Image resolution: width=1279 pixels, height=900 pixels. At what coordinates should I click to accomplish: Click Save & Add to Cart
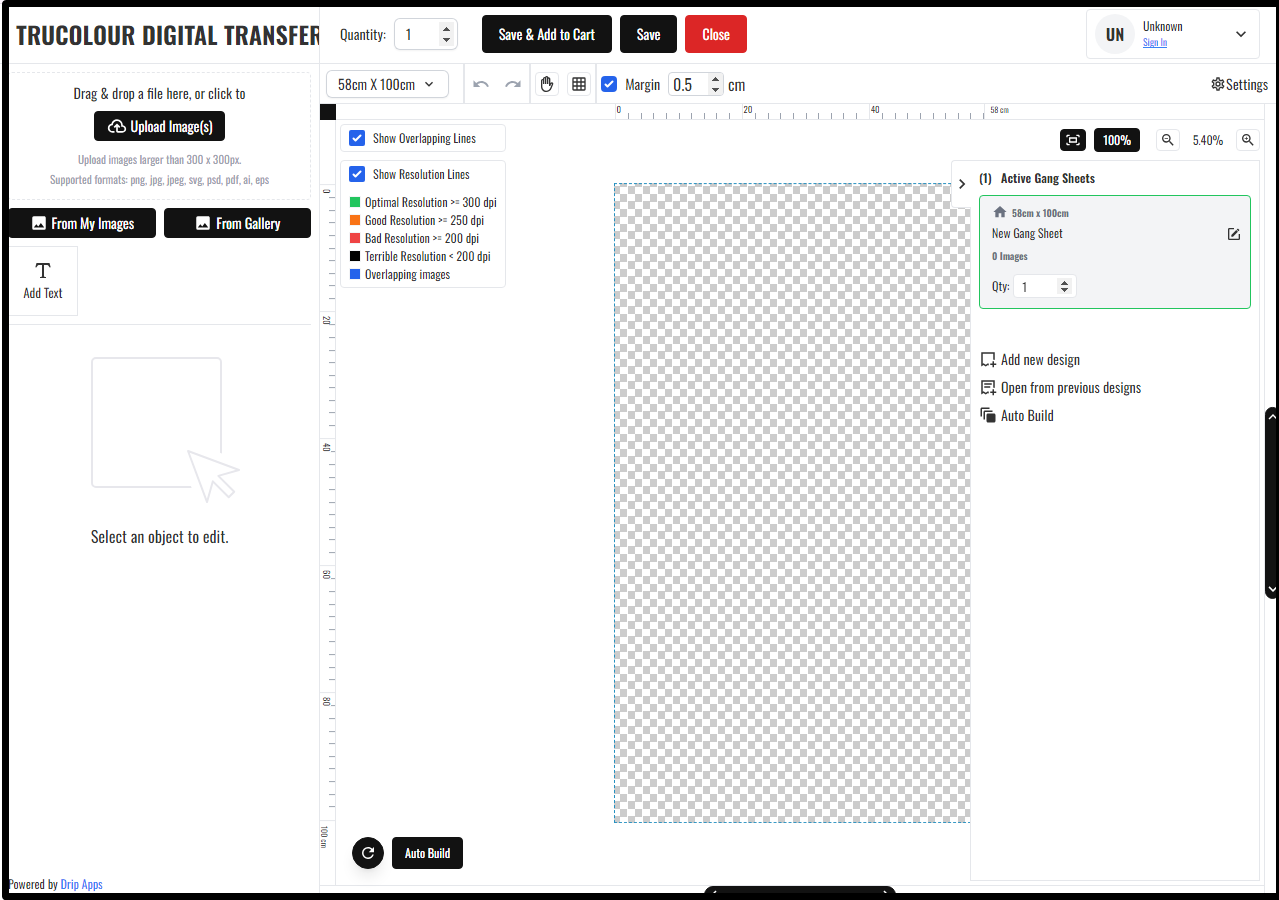click(x=546, y=34)
